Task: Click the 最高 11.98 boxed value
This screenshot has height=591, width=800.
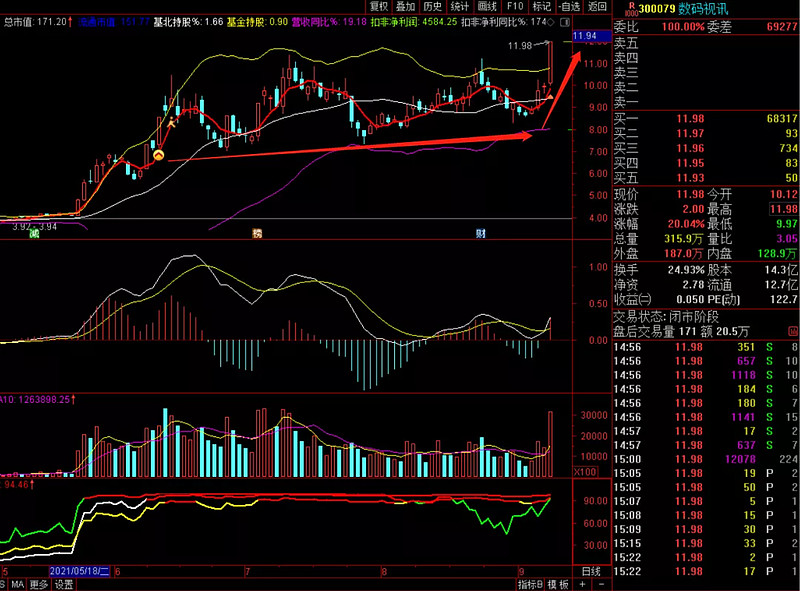Action: click(x=784, y=209)
